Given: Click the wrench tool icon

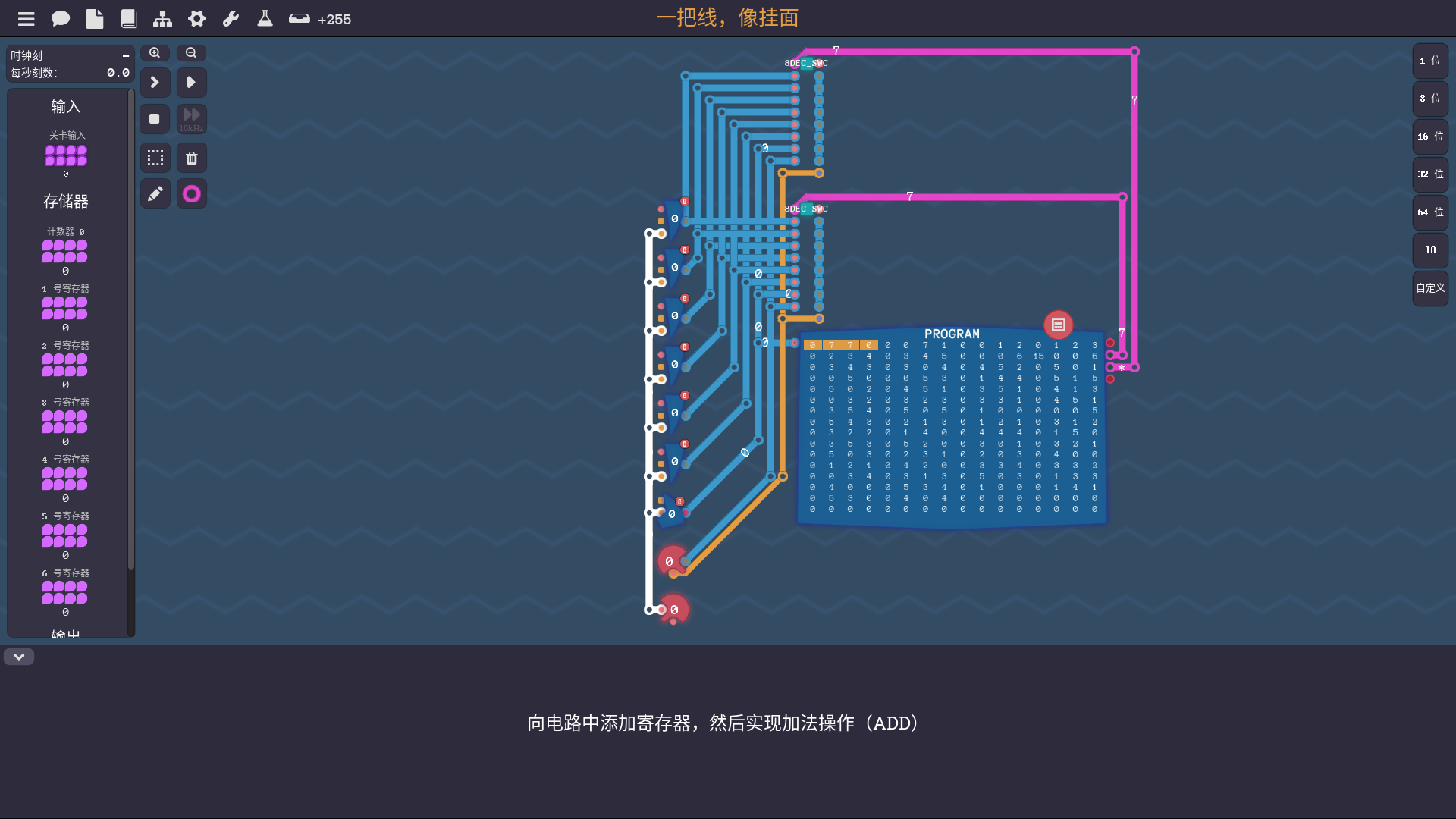Looking at the screenshot, I should 231,19.
